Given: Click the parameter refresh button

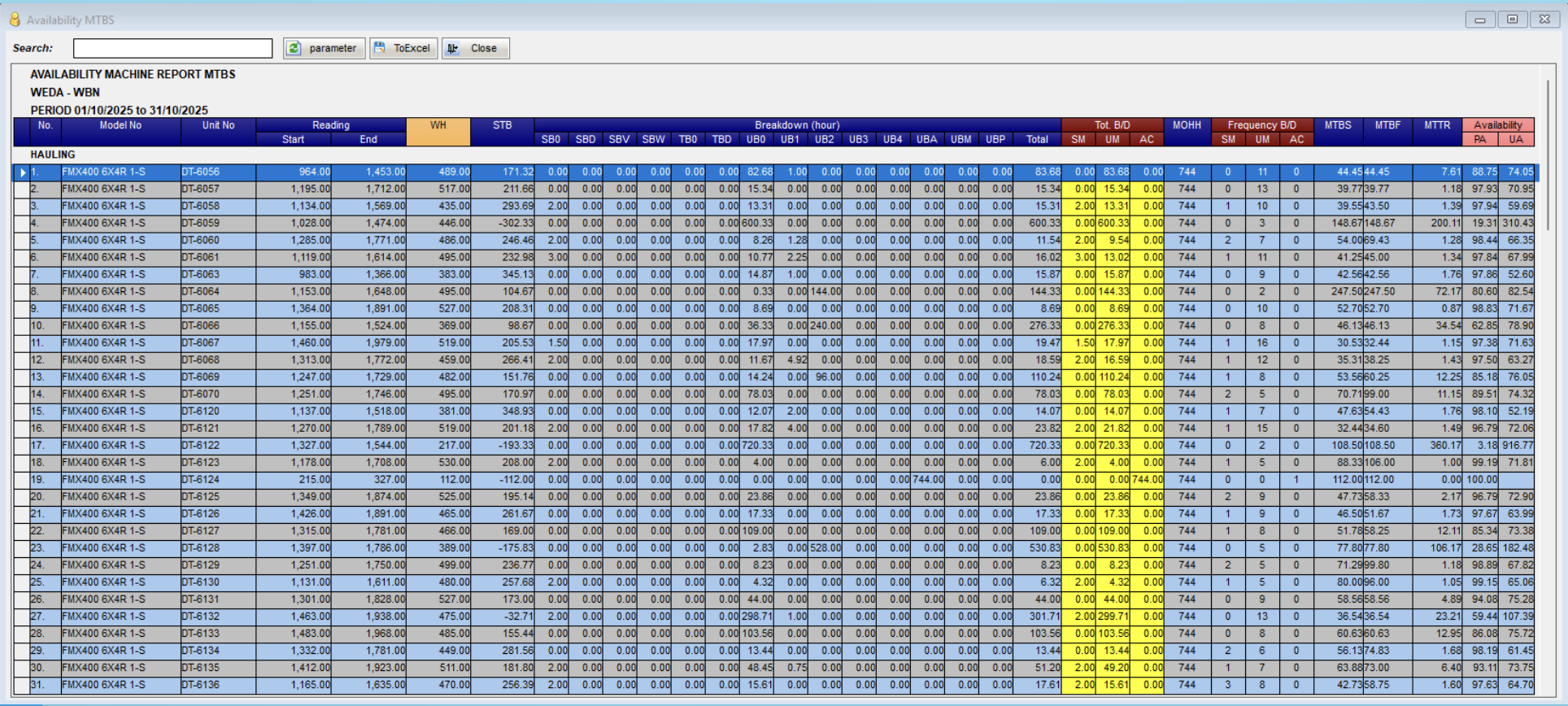Looking at the screenshot, I should click(324, 48).
